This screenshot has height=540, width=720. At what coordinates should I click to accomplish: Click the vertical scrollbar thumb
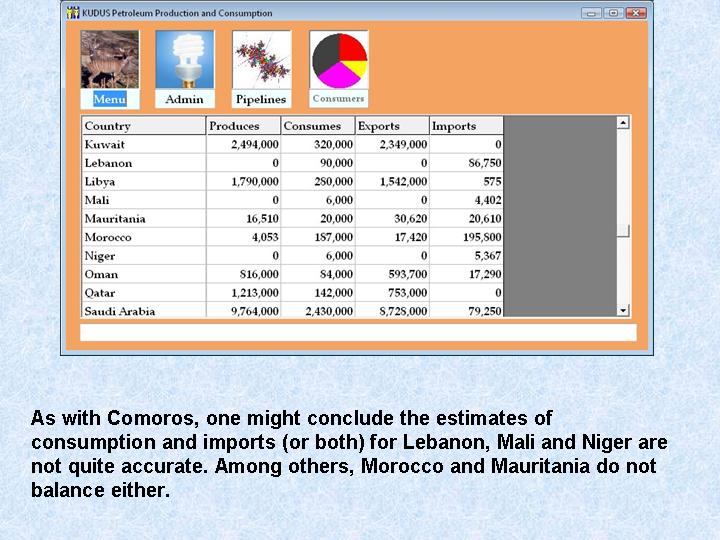point(624,231)
